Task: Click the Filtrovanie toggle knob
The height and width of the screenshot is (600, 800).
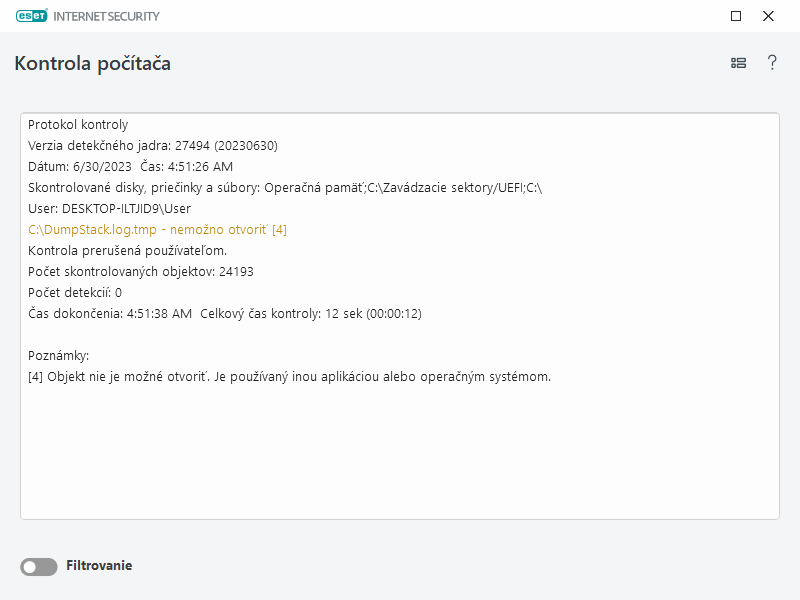Action: pyautogui.click(x=30, y=566)
